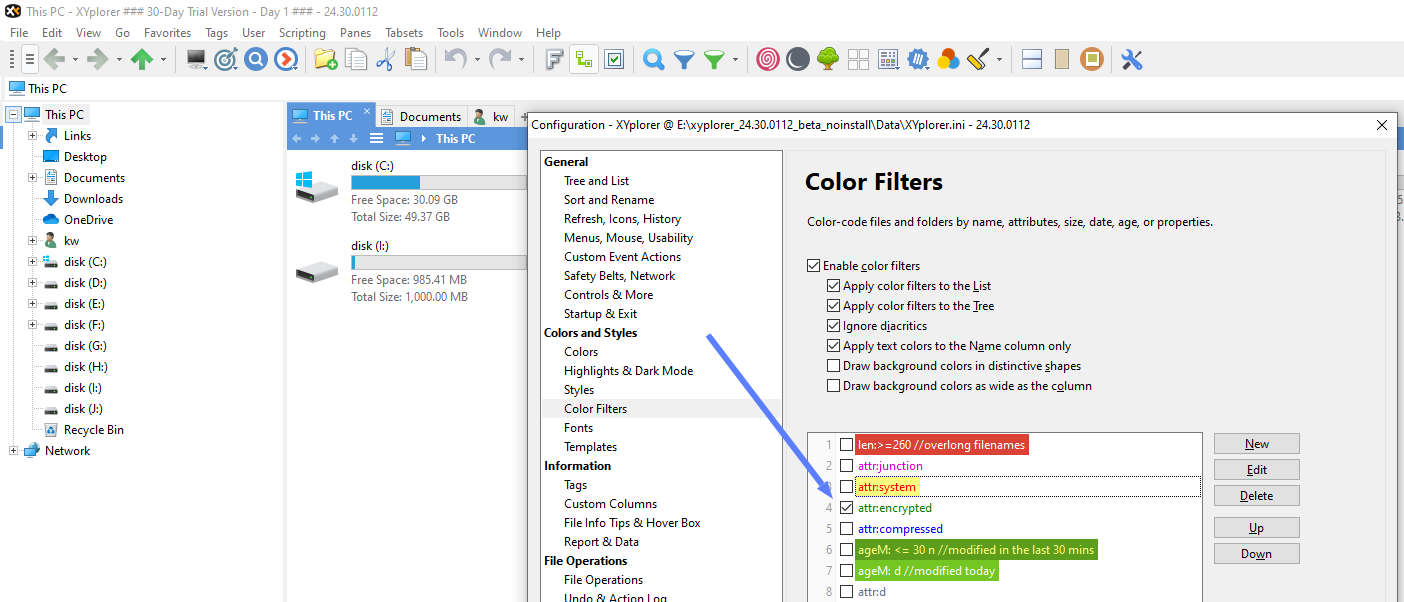The width and height of the screenshot is (1404, 602).
Task: Create a new folder using the toolbar icon
Action: [x=324, y=59]
